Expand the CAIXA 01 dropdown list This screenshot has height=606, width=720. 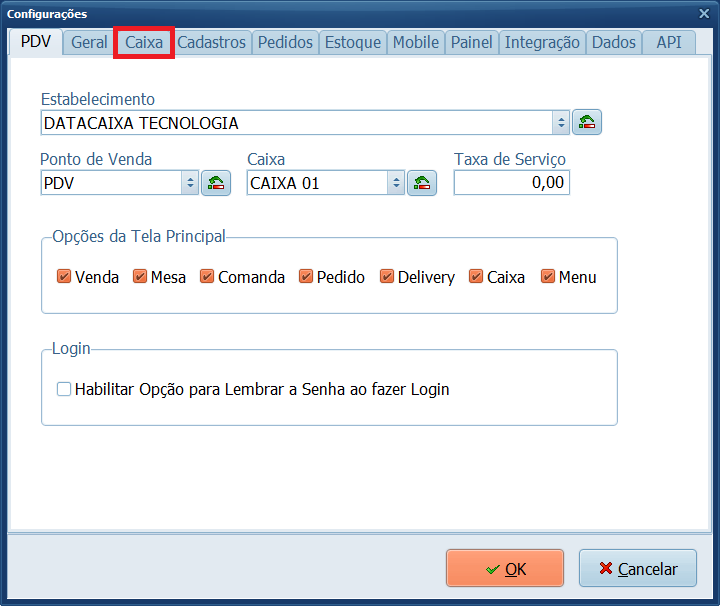[x=396, y=183]
